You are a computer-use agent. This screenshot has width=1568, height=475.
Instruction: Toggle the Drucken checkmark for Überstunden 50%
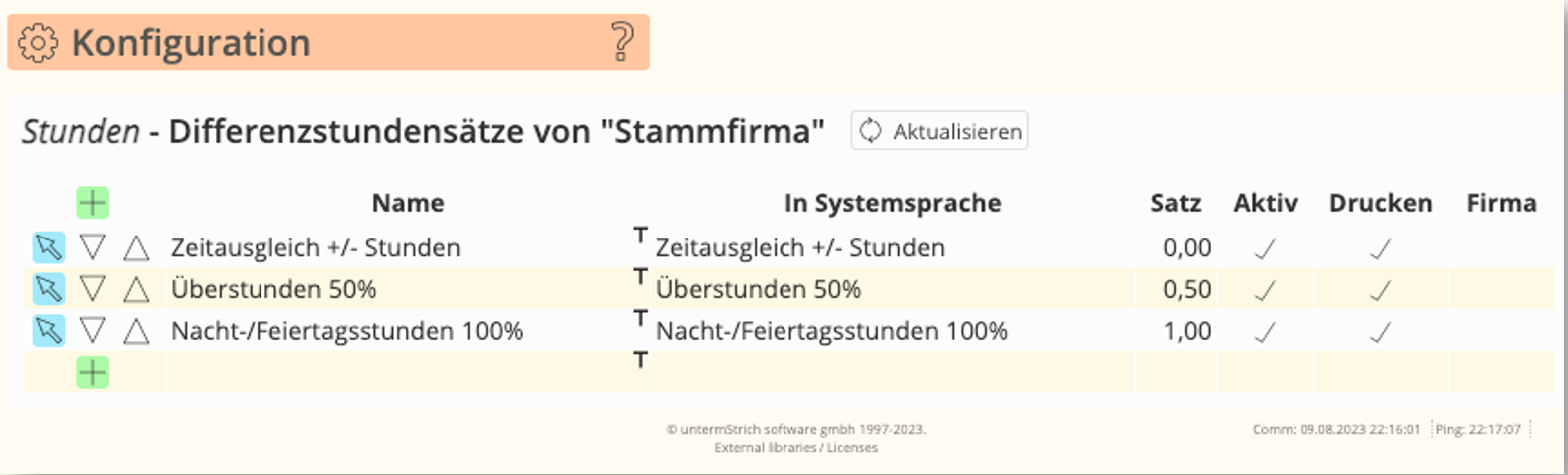[1380, 290]
